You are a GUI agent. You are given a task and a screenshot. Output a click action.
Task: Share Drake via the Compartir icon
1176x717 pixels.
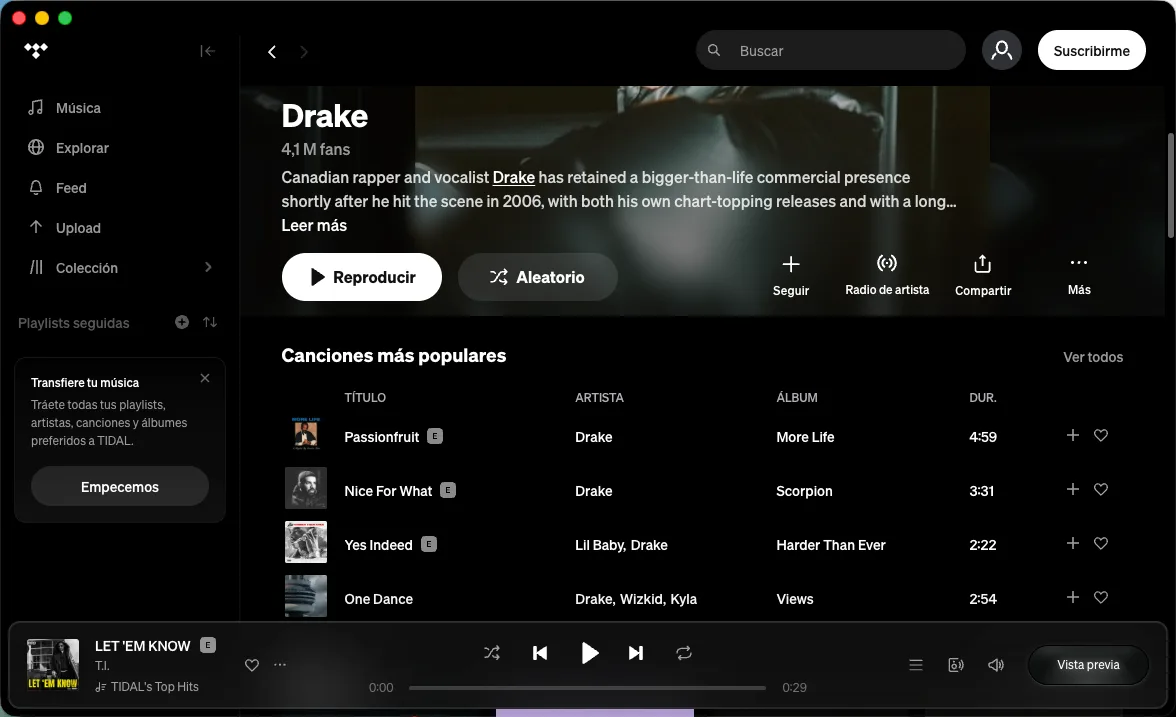(982, 263)
